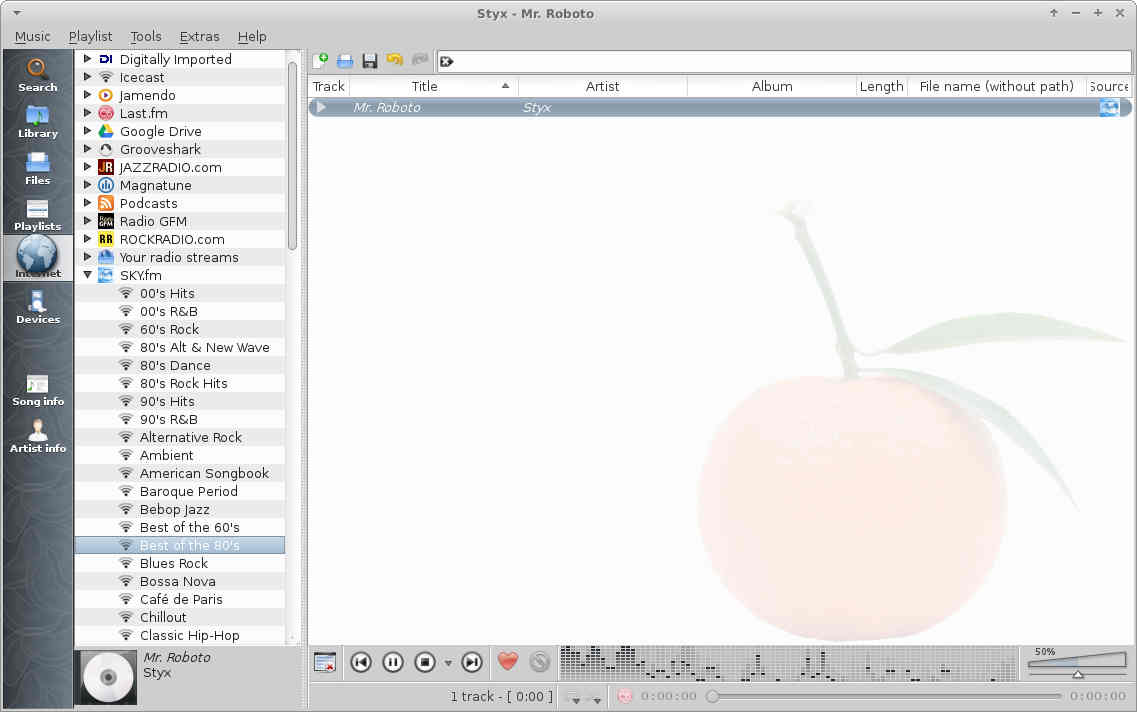Viewport: 1137px width, 712px height.
Task: Sort playlist by the Artist column header
Action: click(x=603, y=86)
